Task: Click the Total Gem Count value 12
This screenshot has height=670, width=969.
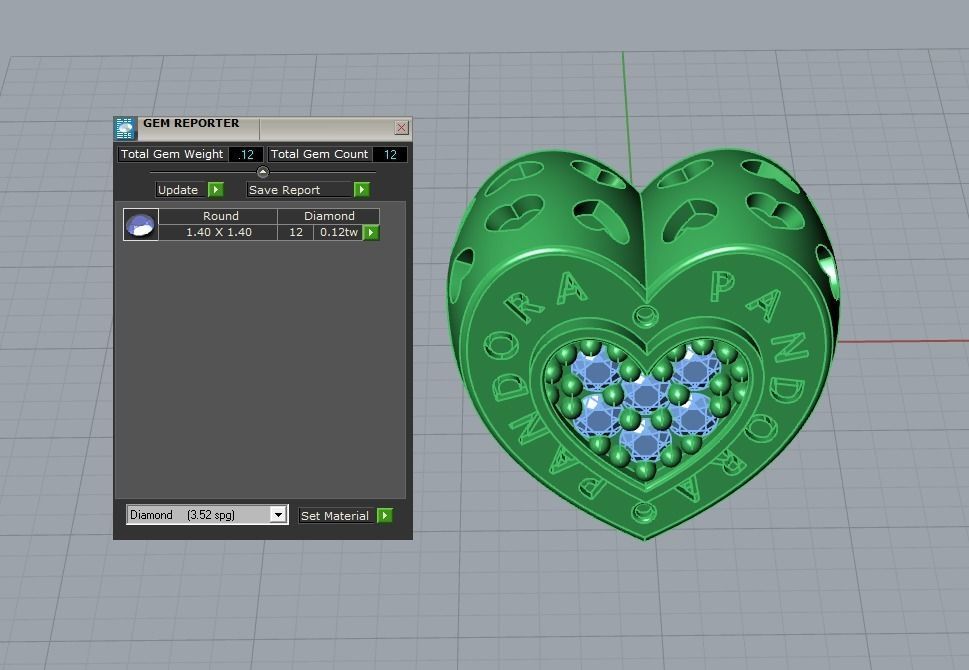Action: click(x=390, y=155)
